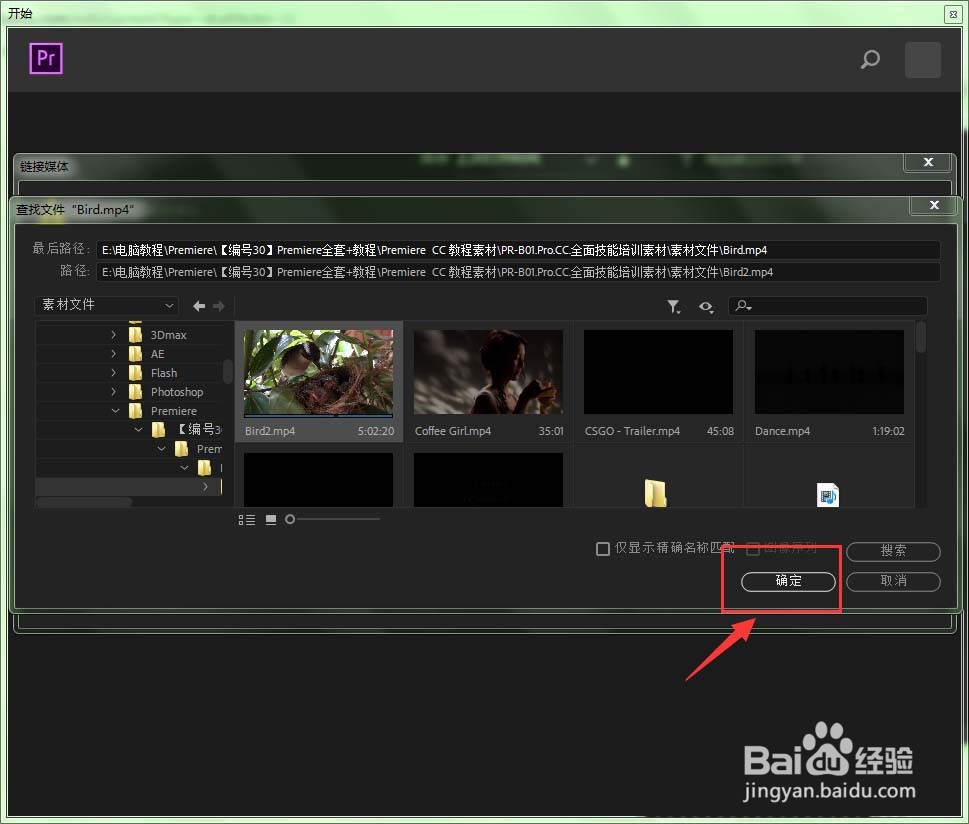969x824 pixels.
Task: Expand the 3Dmax folder
Action: click(113, 334)
